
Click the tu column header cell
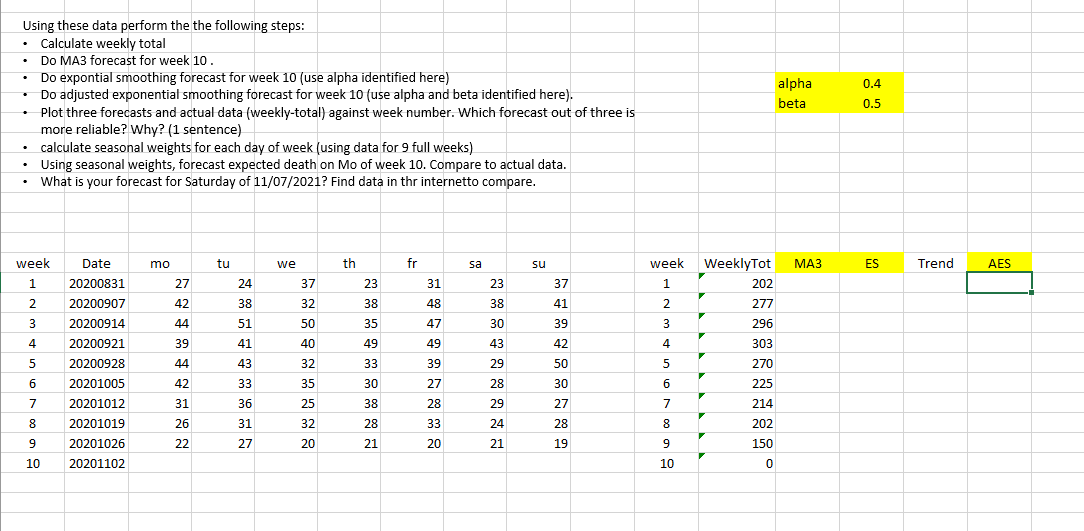point(223,263)
